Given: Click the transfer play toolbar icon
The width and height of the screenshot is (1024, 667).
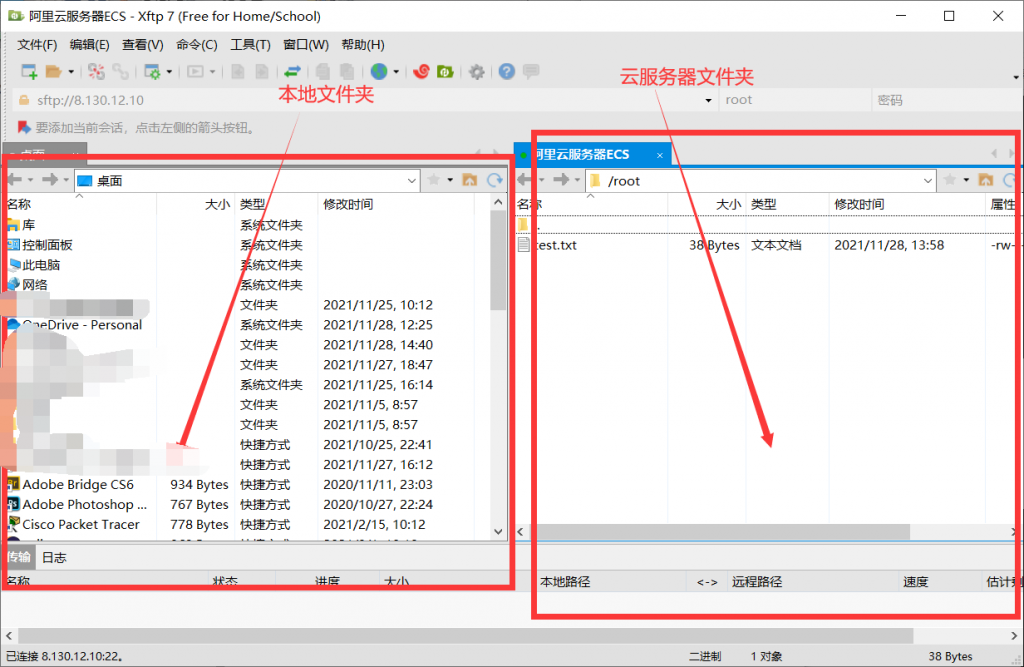Looking at the screenshot, I should (195, 71).
